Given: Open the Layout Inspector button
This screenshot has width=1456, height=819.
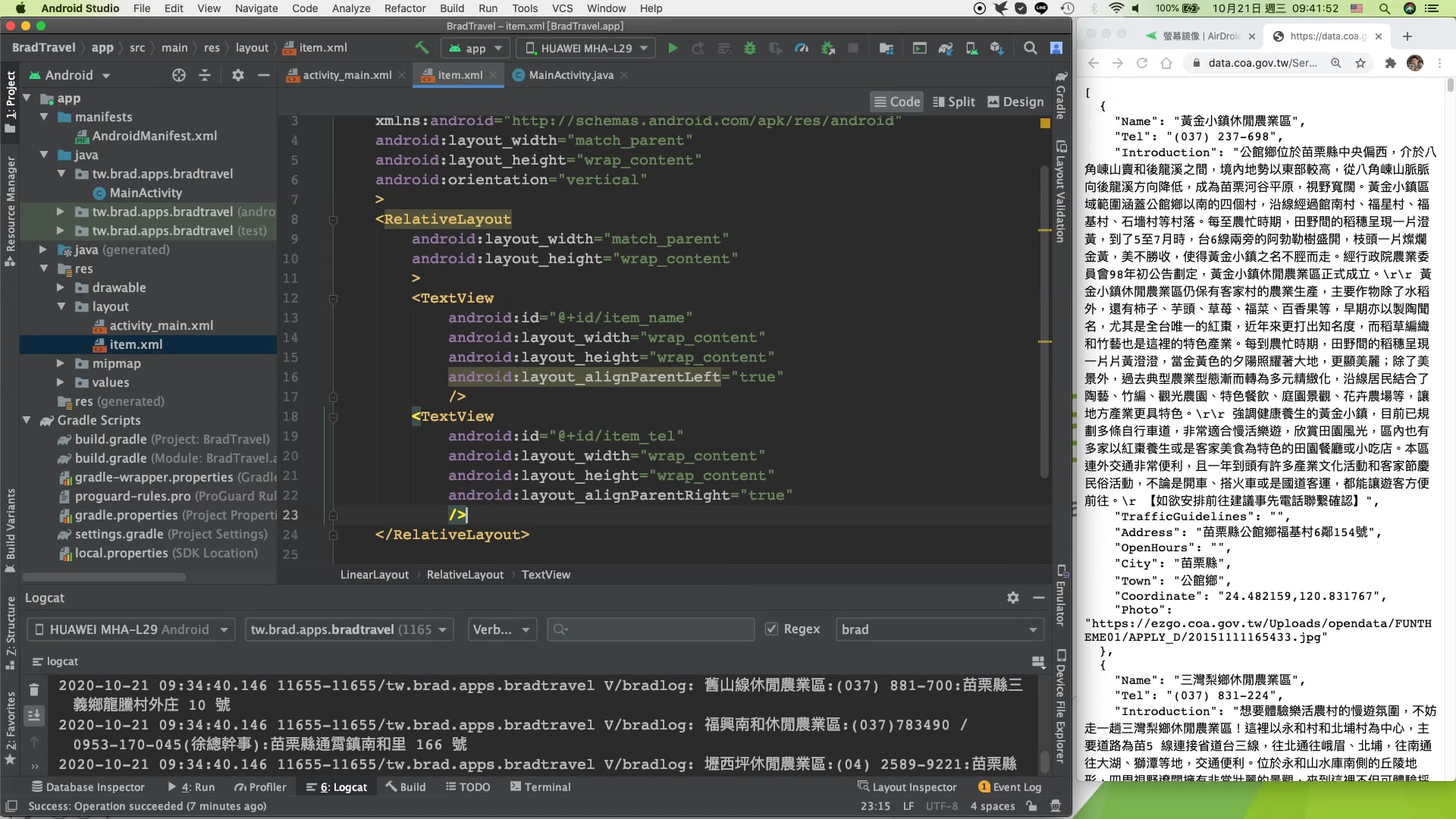Looking at the screenshot, I should pyautogui.click(x=907, y=787).
